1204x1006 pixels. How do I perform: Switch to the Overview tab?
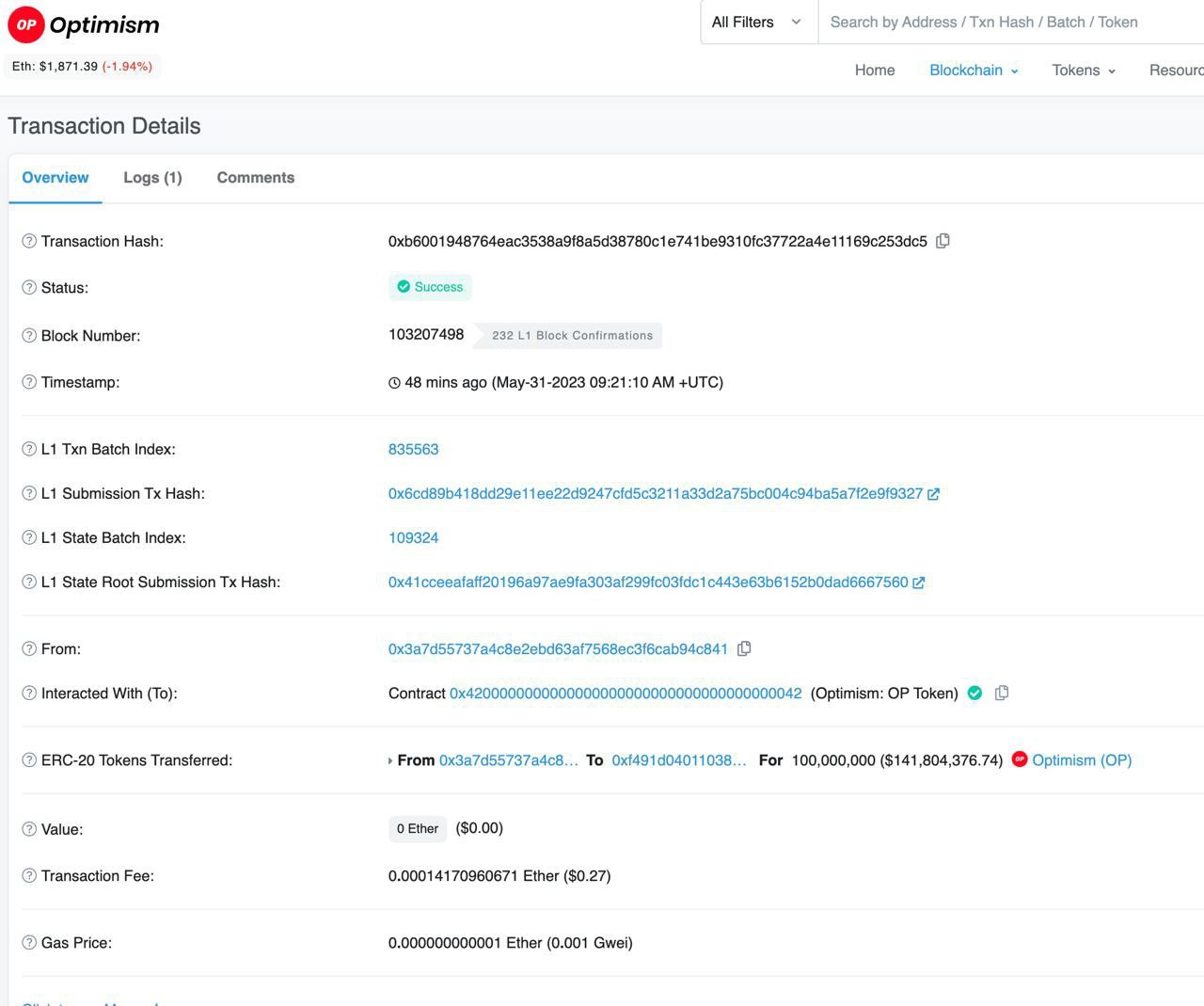55,177
